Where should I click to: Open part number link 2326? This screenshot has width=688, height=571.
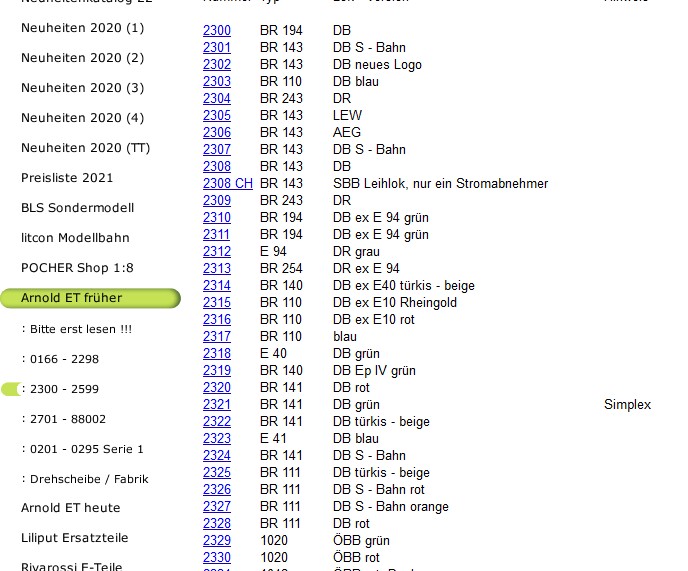pyautogui.click(x=217, y=490)
